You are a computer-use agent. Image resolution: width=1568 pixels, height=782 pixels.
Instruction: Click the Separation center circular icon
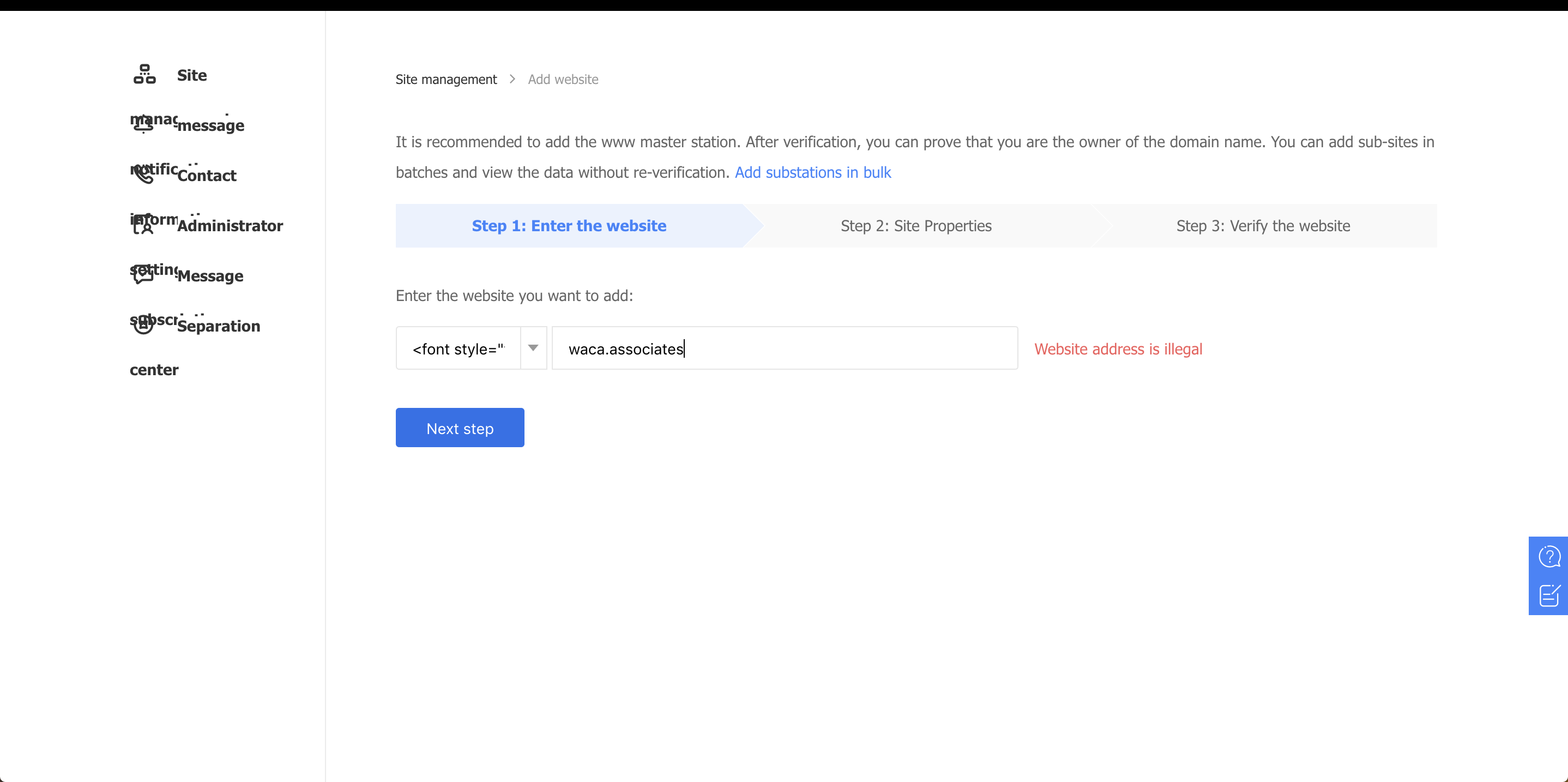click(x=143, y=325)
